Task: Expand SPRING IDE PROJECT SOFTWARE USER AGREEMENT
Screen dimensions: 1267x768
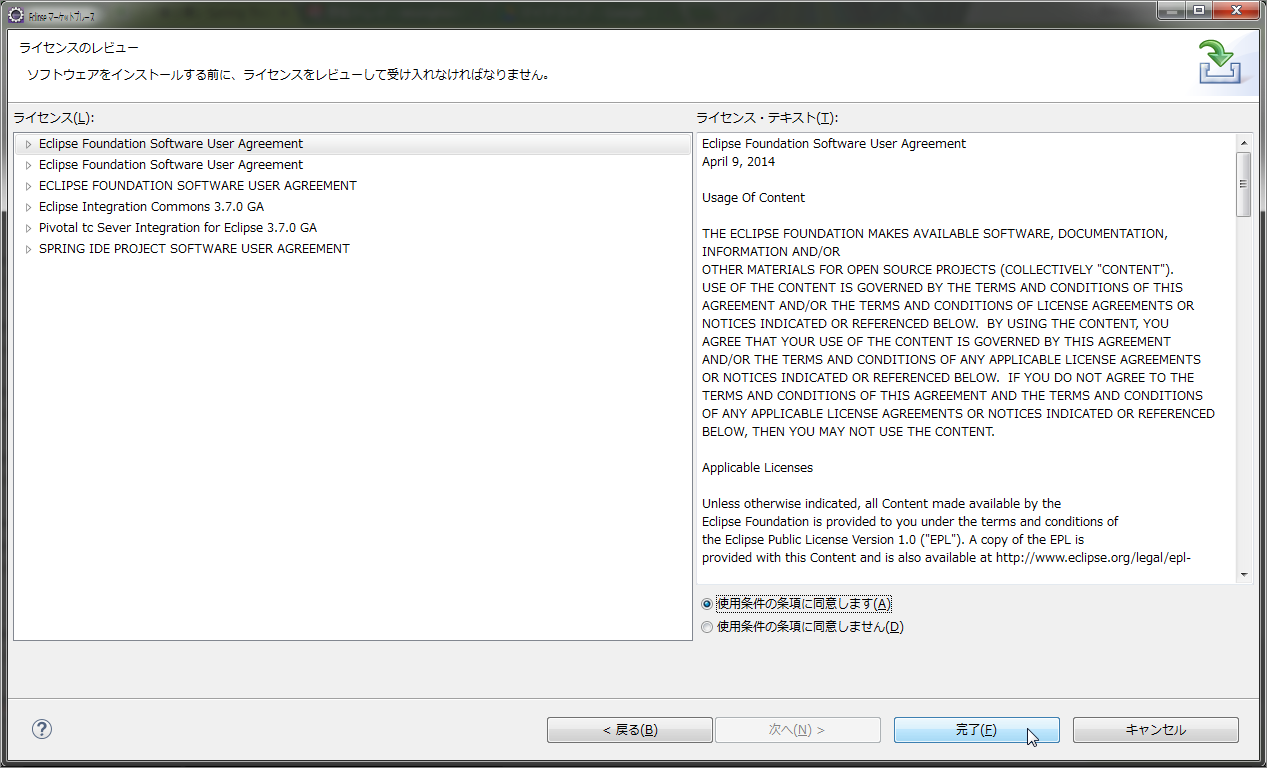Action: tap(27, 248)
